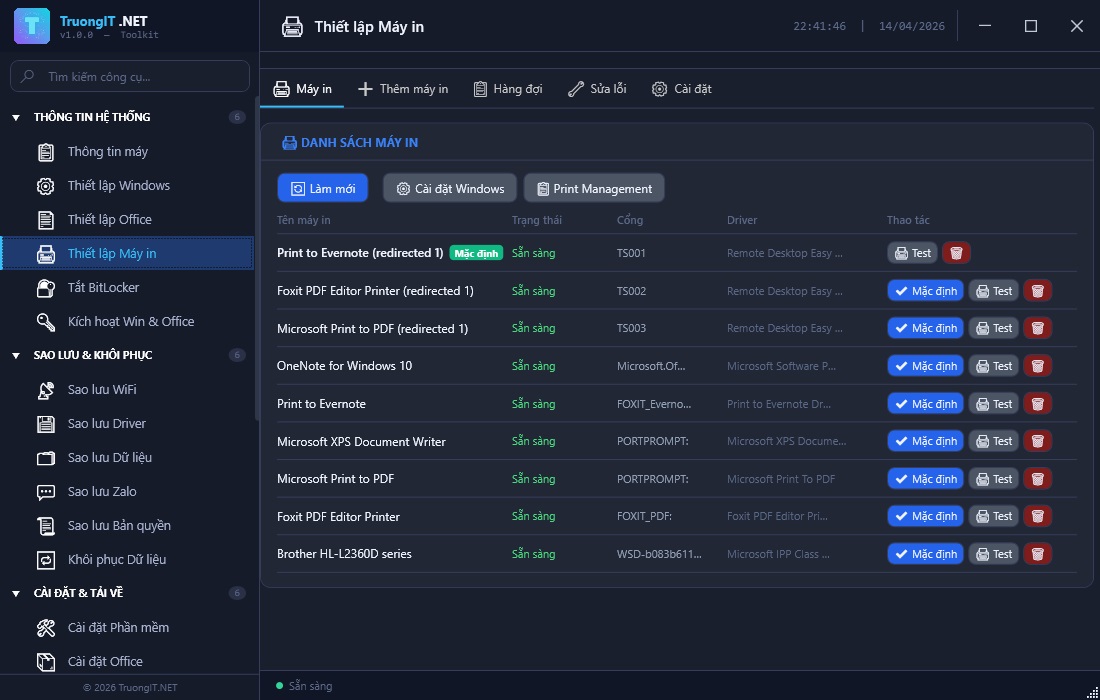This screenshot has height=700, width=1100.
Task: Click the Làm mới refresh button
Action: (x=323, y=188)
